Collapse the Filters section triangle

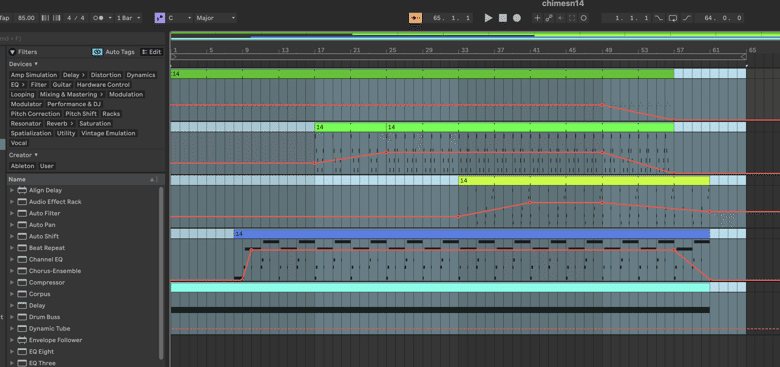[12, 52]
